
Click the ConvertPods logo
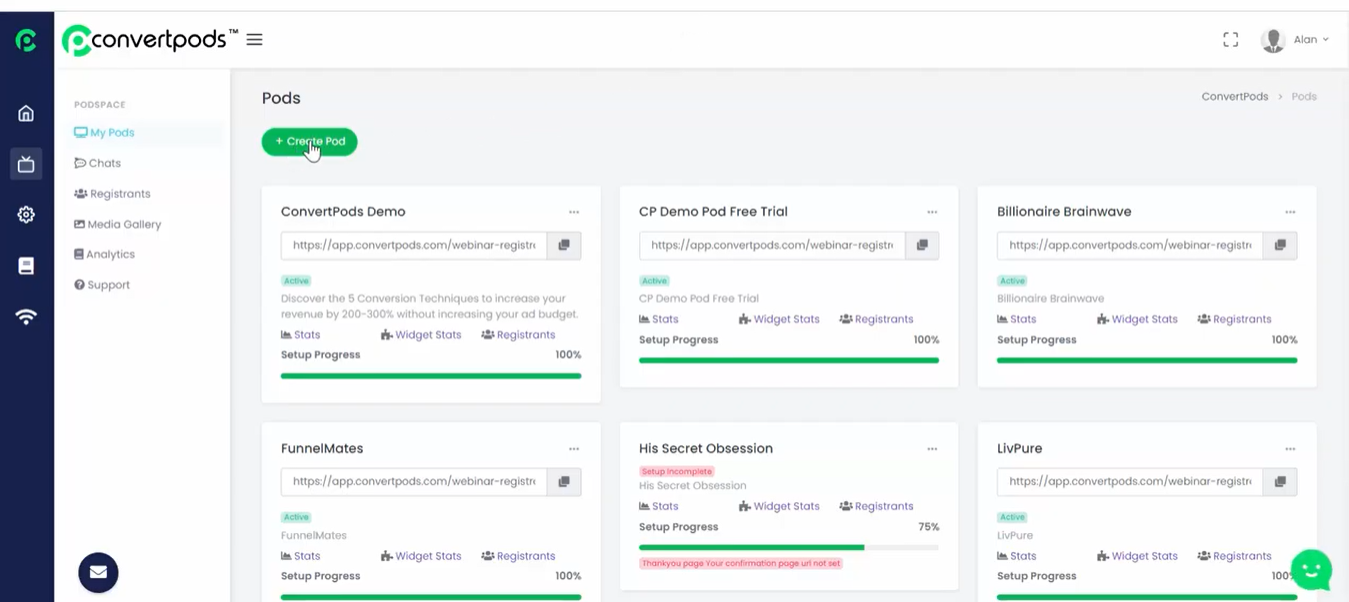click(150, 40)
